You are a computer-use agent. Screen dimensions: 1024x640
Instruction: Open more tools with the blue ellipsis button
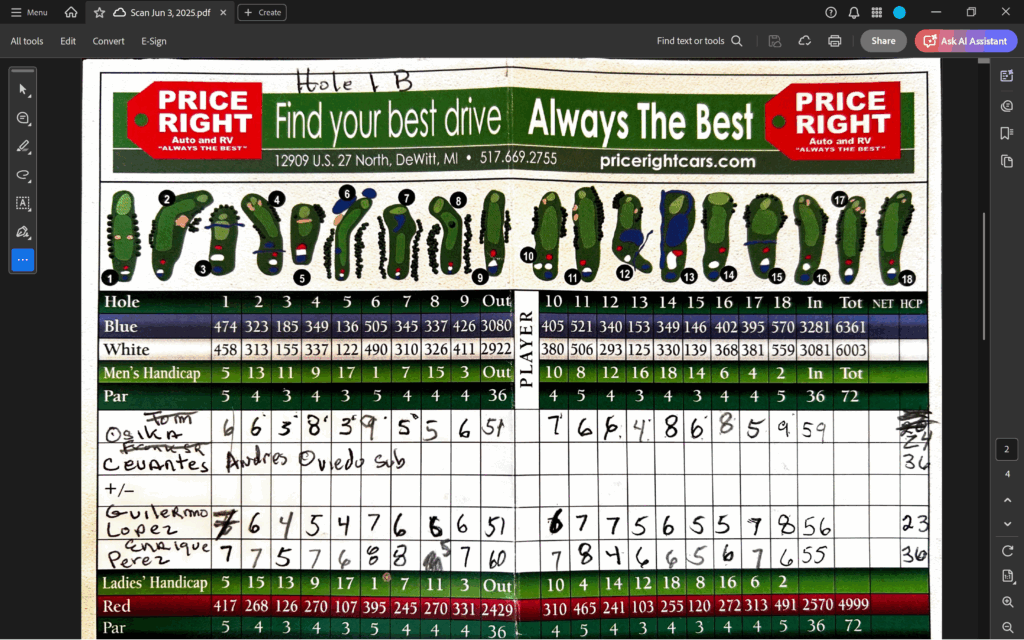pos(23,260)
